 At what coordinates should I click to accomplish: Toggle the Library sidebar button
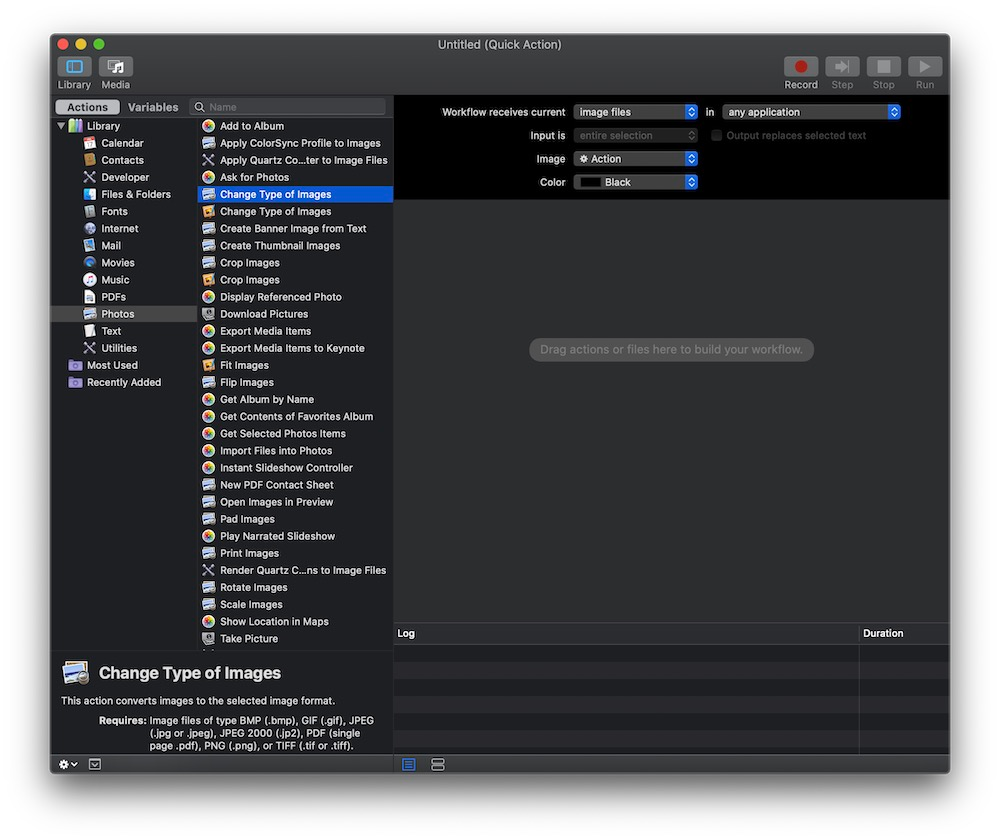click(74, 67)
